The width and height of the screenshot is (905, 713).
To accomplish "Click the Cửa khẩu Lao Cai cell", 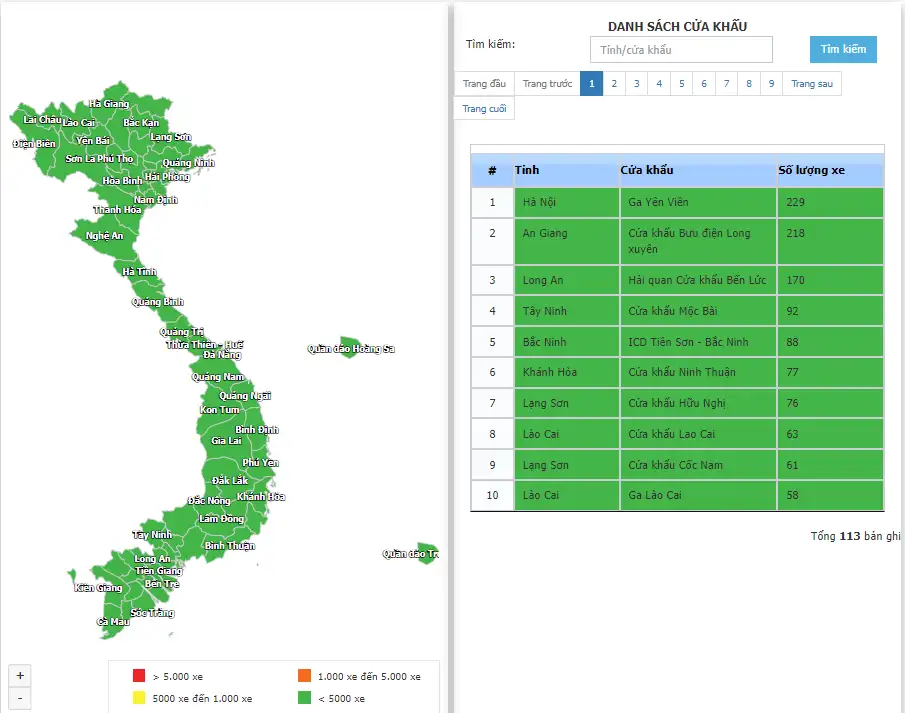I will [698, 434].
